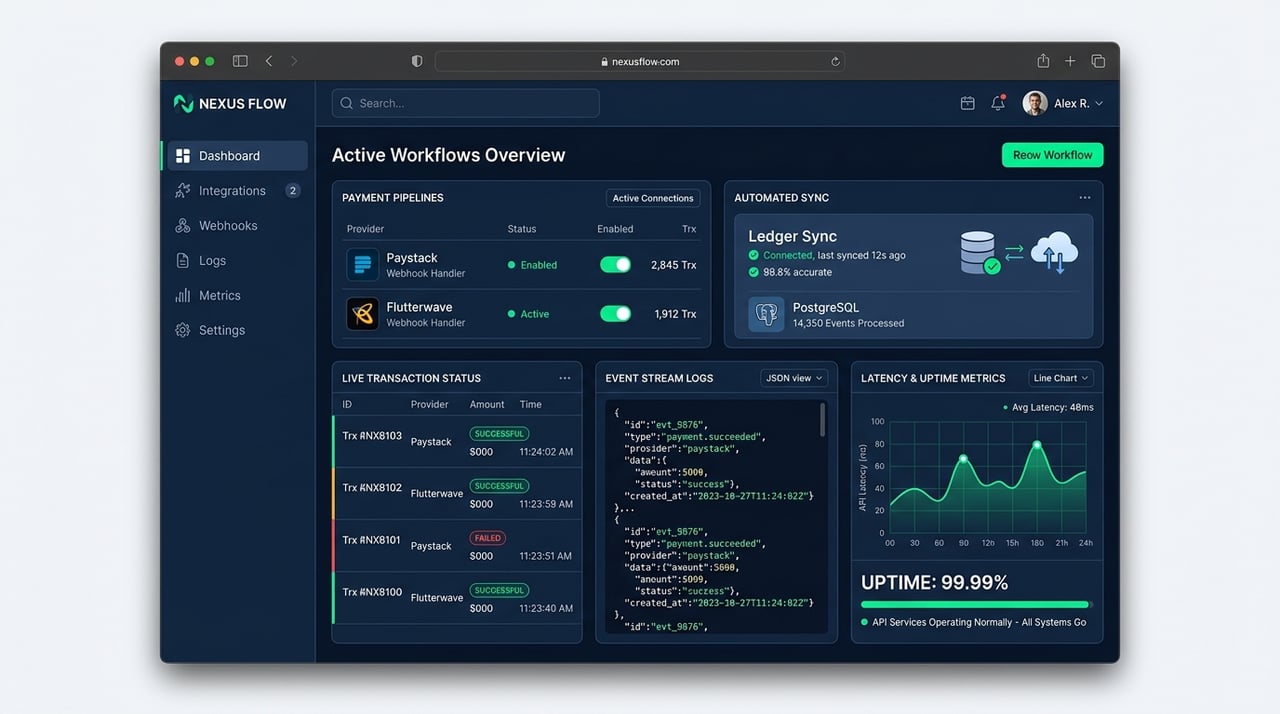Open the Line Chart dropdown
The image size is (1280, 714).
tap(1061, 378)
